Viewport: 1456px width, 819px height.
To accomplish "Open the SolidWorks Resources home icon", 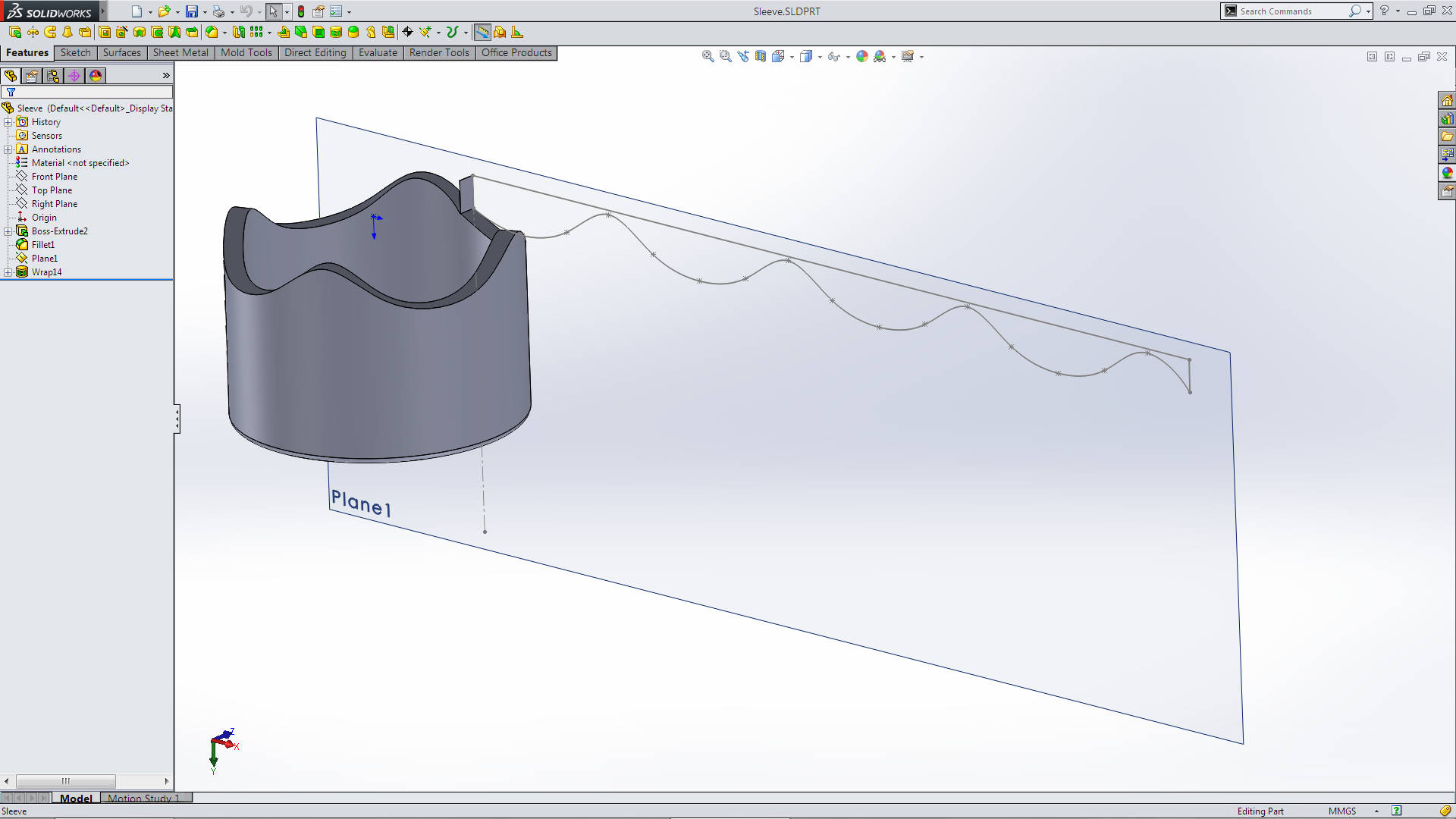I will (1447, 101).
